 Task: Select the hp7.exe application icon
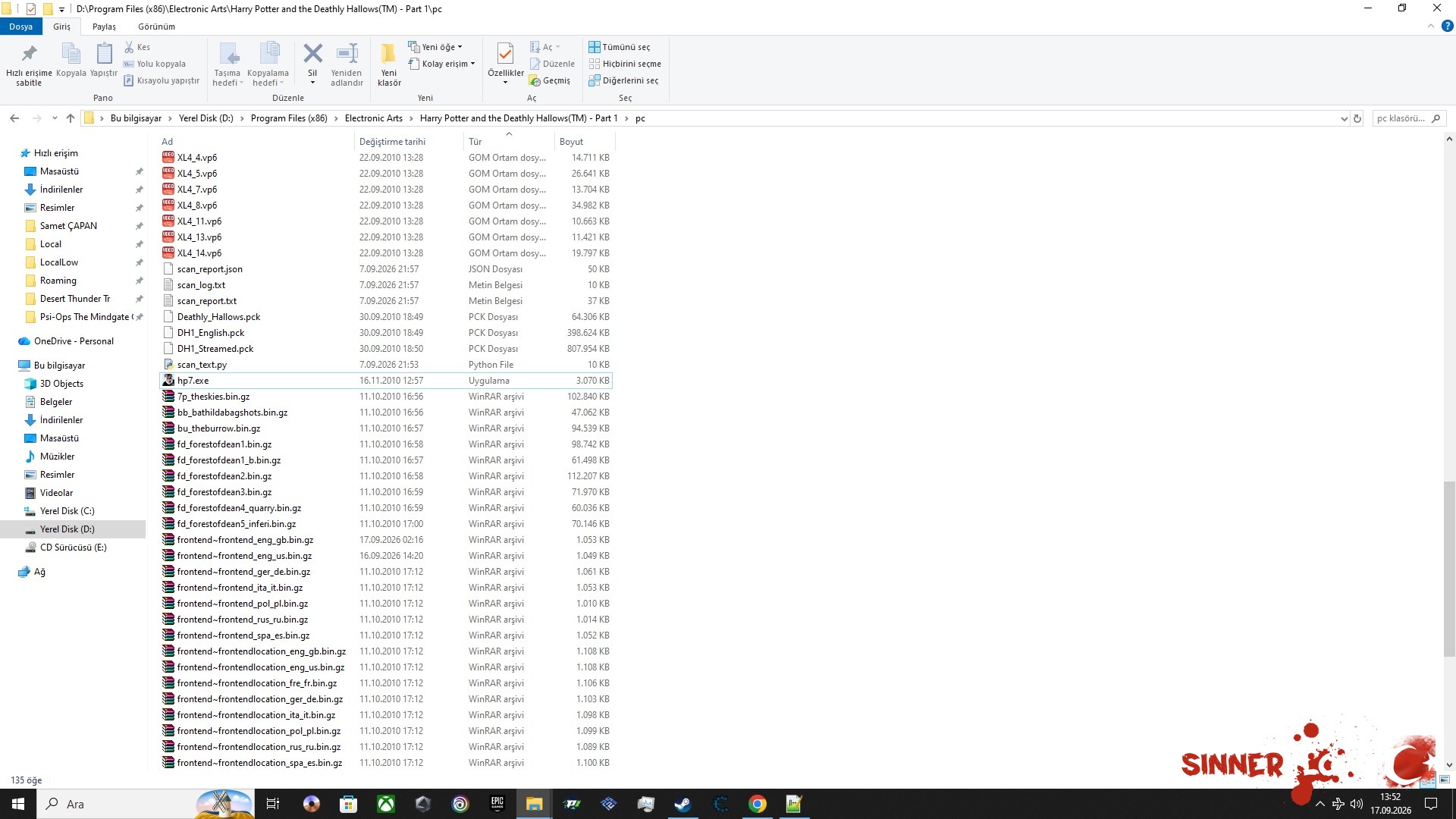pyautogui.click(x=168, y=381)
